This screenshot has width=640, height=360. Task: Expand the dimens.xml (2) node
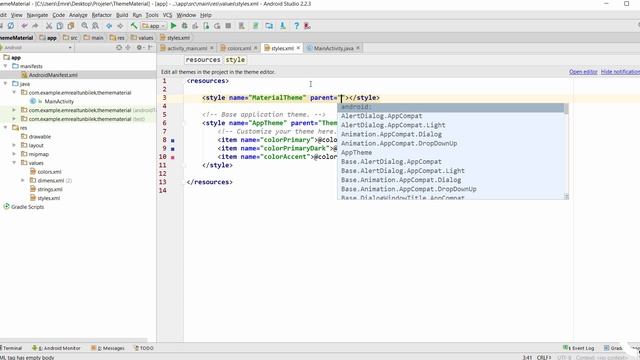click(x=23, y=180)
